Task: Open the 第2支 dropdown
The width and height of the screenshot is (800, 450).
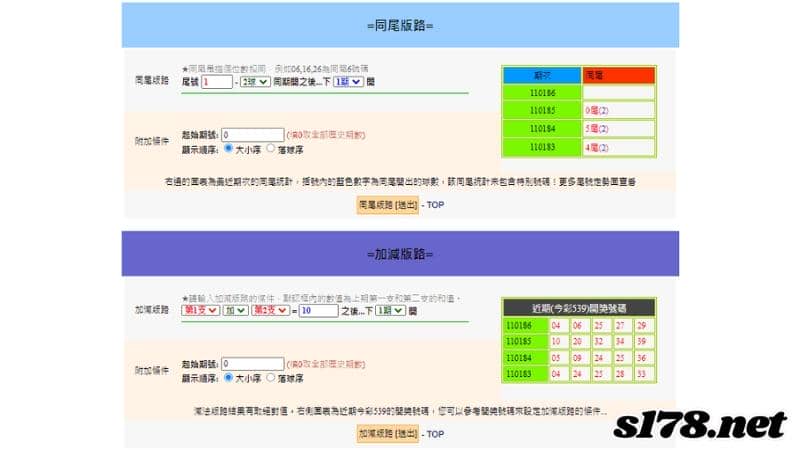Action: coord(270,310)
